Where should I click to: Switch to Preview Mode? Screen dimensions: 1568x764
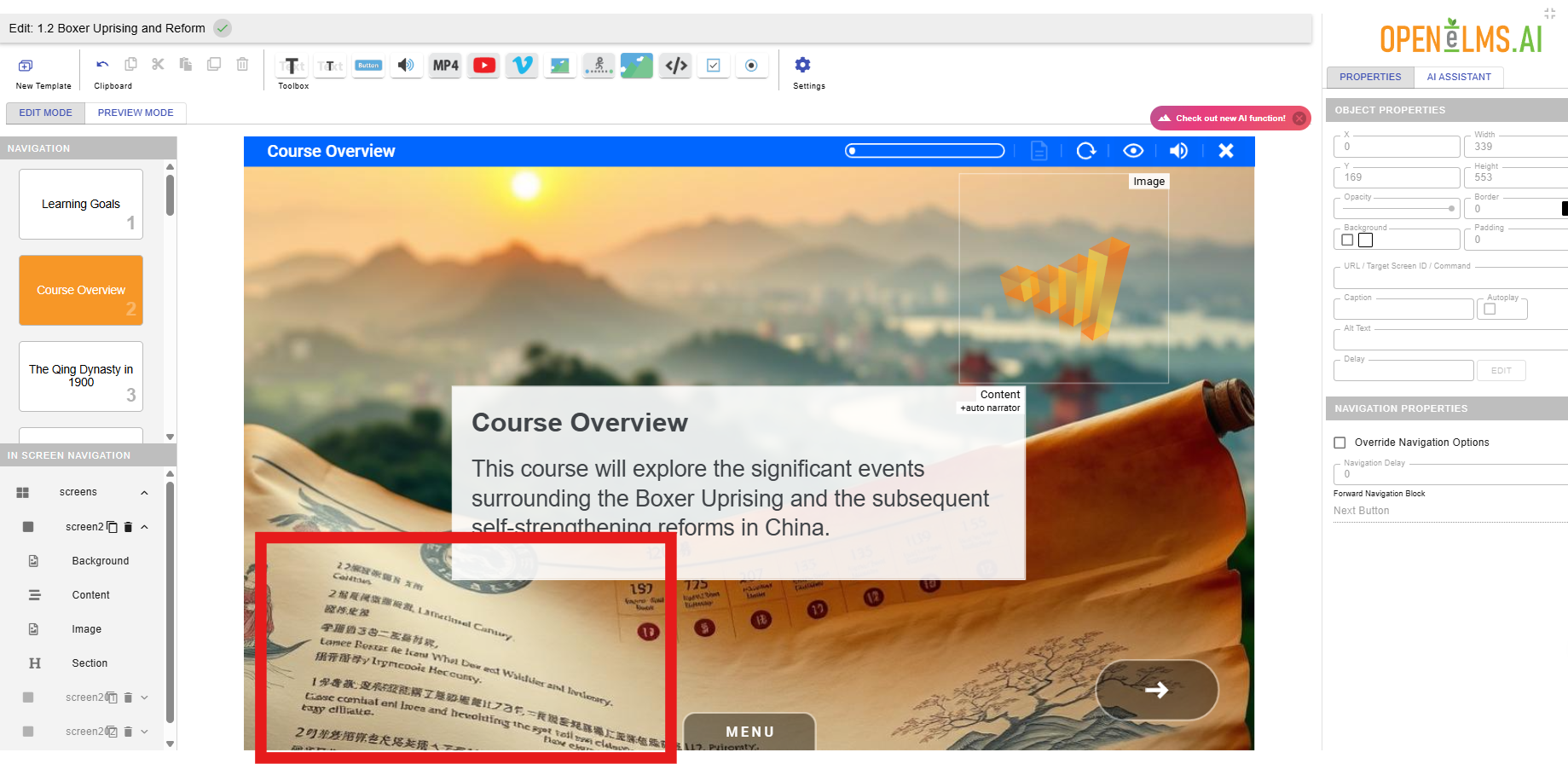tap(136, 113)
